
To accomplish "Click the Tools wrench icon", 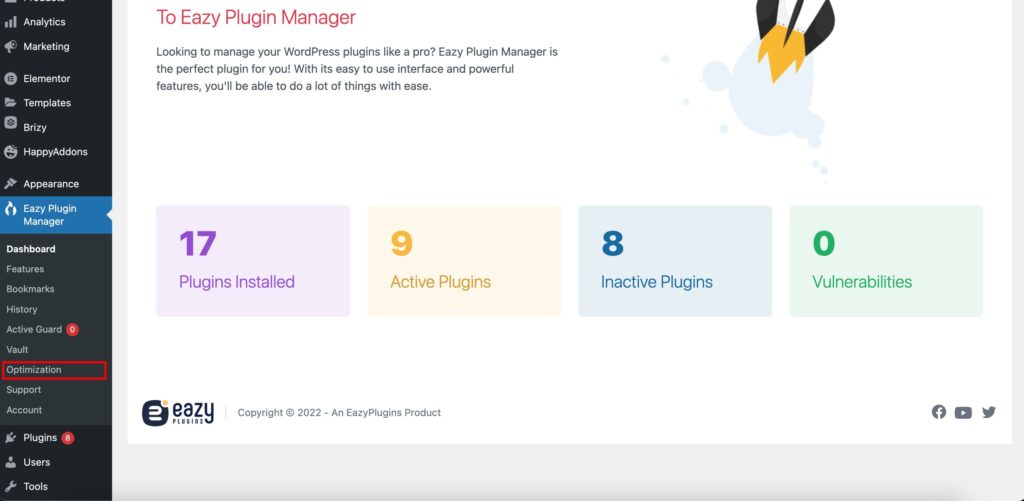I will 10,486.
